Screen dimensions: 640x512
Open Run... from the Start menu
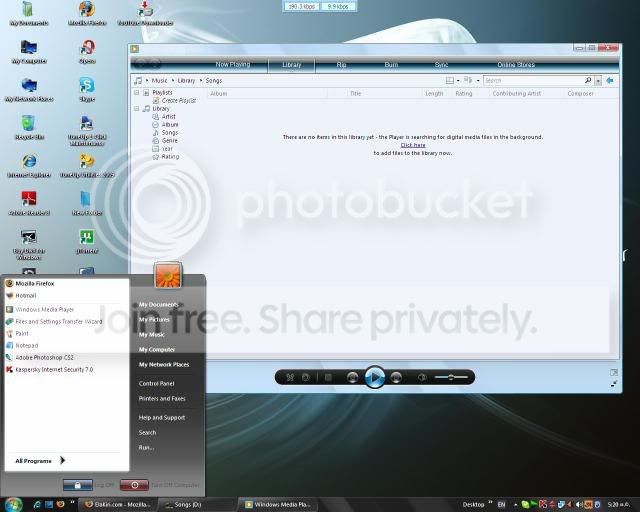(x=146, y=447)
